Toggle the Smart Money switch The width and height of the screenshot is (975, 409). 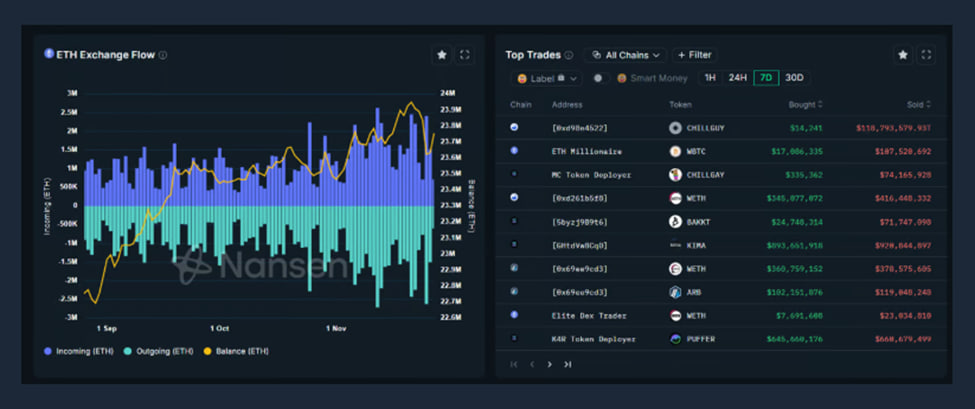tap(599, 78)
